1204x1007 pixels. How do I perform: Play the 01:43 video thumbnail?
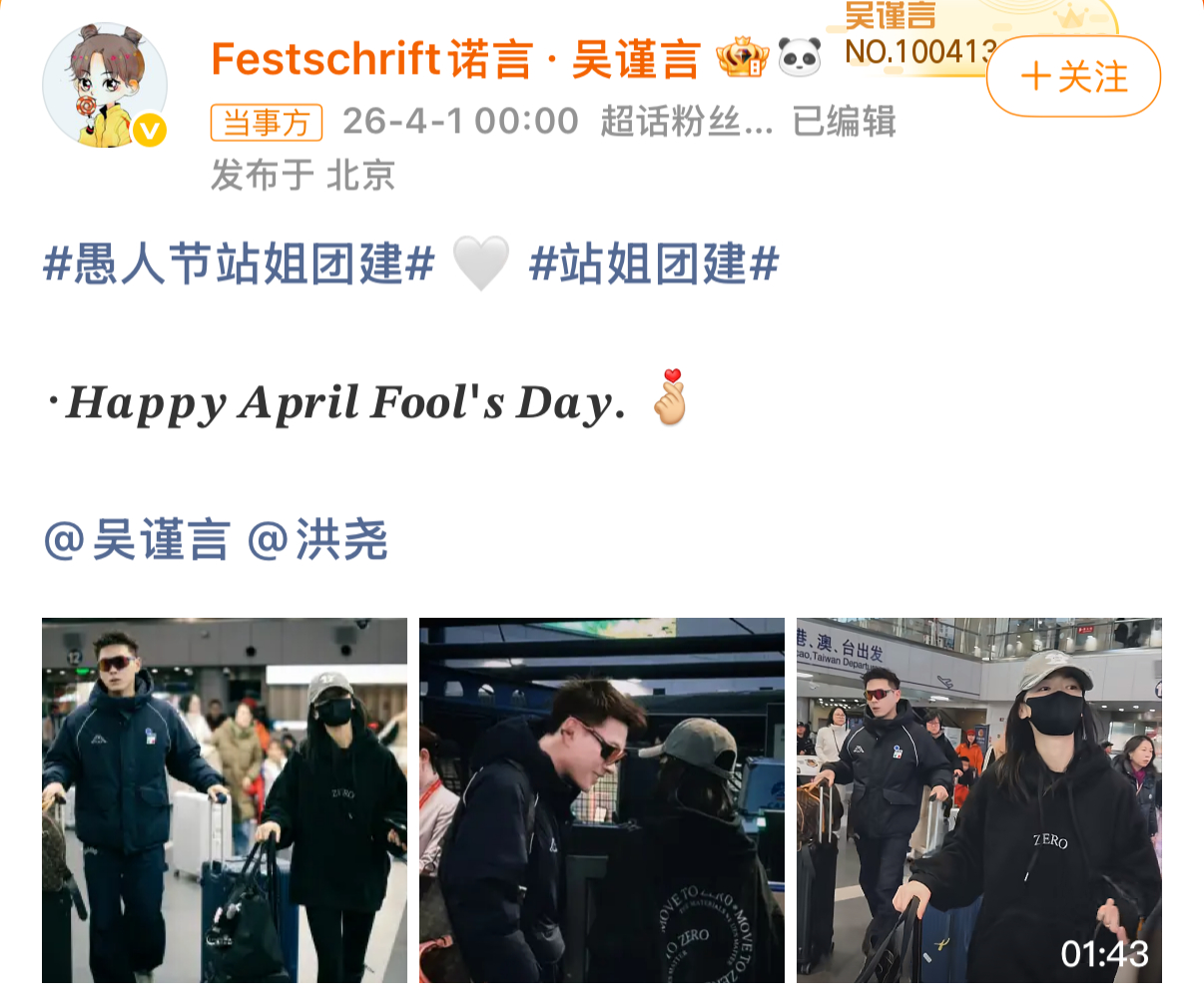click(x=979, y=800)
